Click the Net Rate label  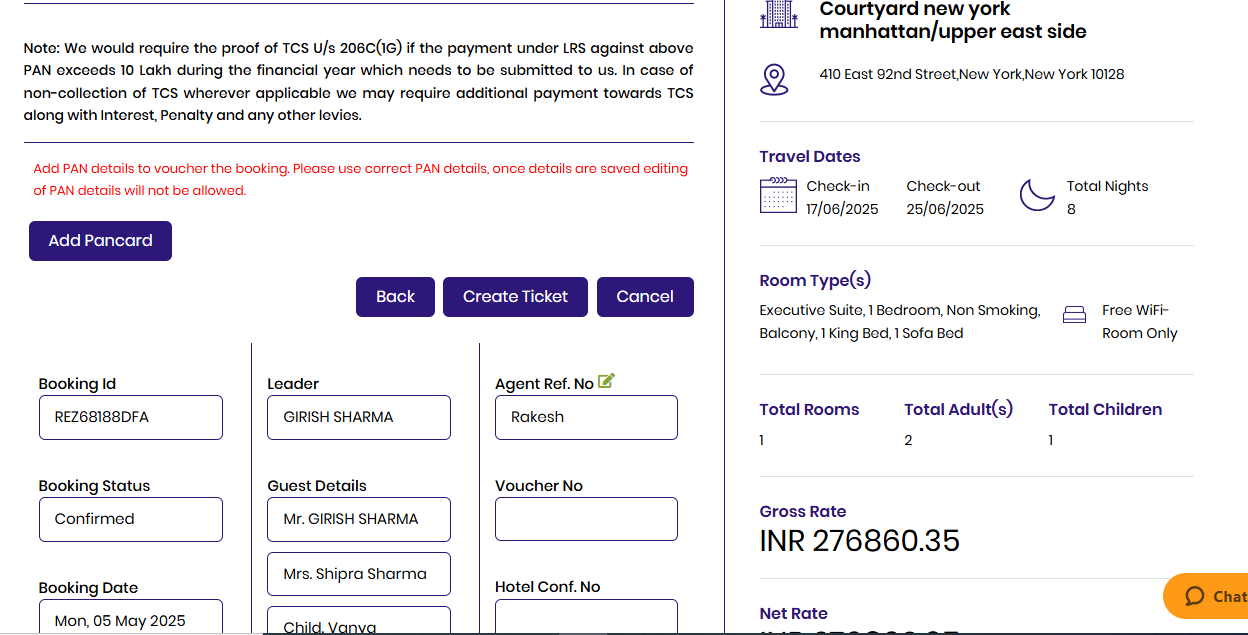pyautogui.click(x=793, y=613)
